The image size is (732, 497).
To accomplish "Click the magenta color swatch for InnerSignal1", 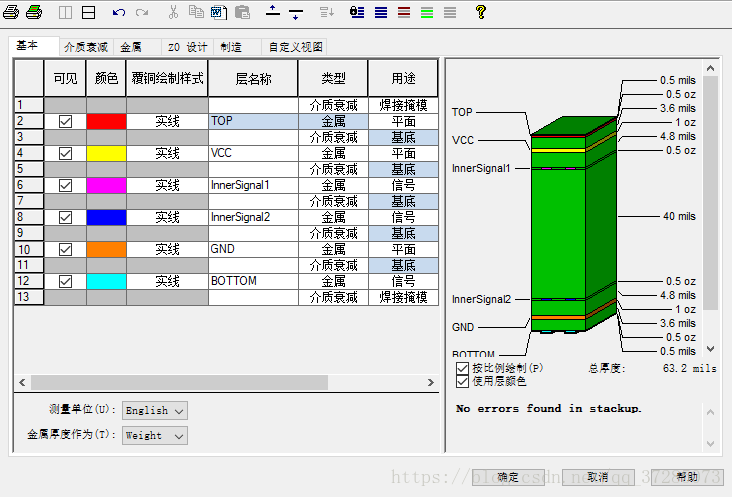I will click(106, 186).
